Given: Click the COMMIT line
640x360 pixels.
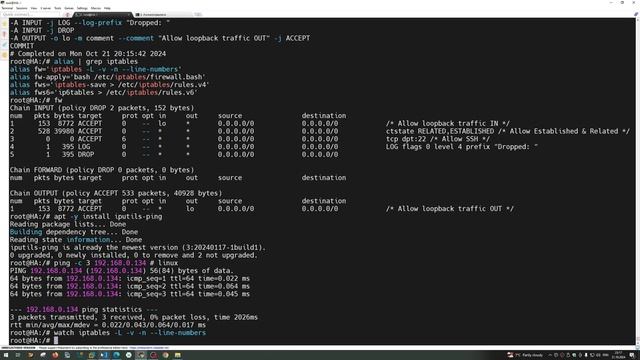Looking at the screenshot, I should point(22,46).
